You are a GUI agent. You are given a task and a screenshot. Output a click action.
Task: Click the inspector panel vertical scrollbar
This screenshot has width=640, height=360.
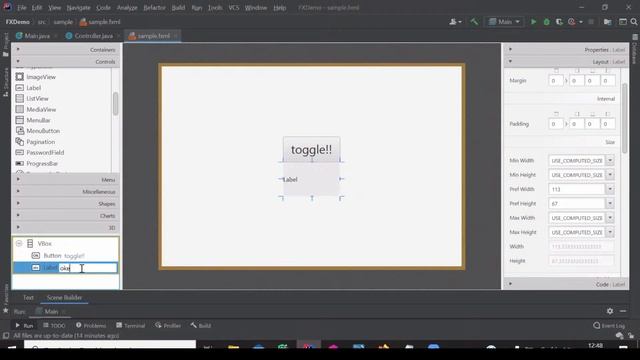tap(624, 118)
